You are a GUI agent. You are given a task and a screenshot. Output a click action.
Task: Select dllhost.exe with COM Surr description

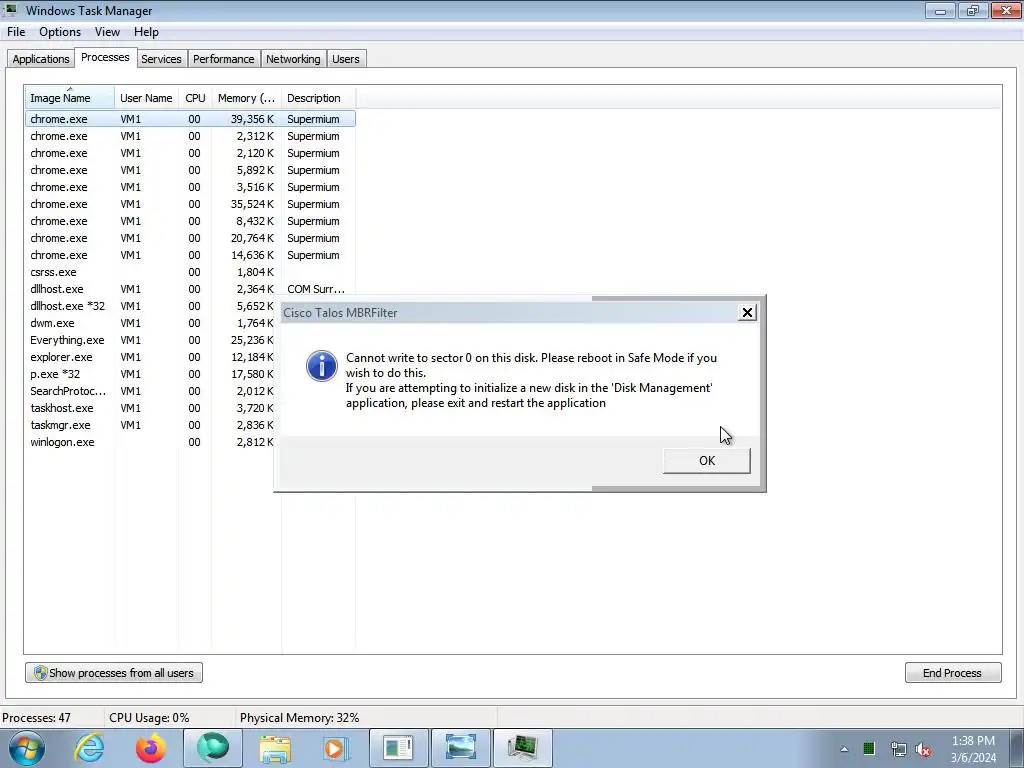pos(190,289)
